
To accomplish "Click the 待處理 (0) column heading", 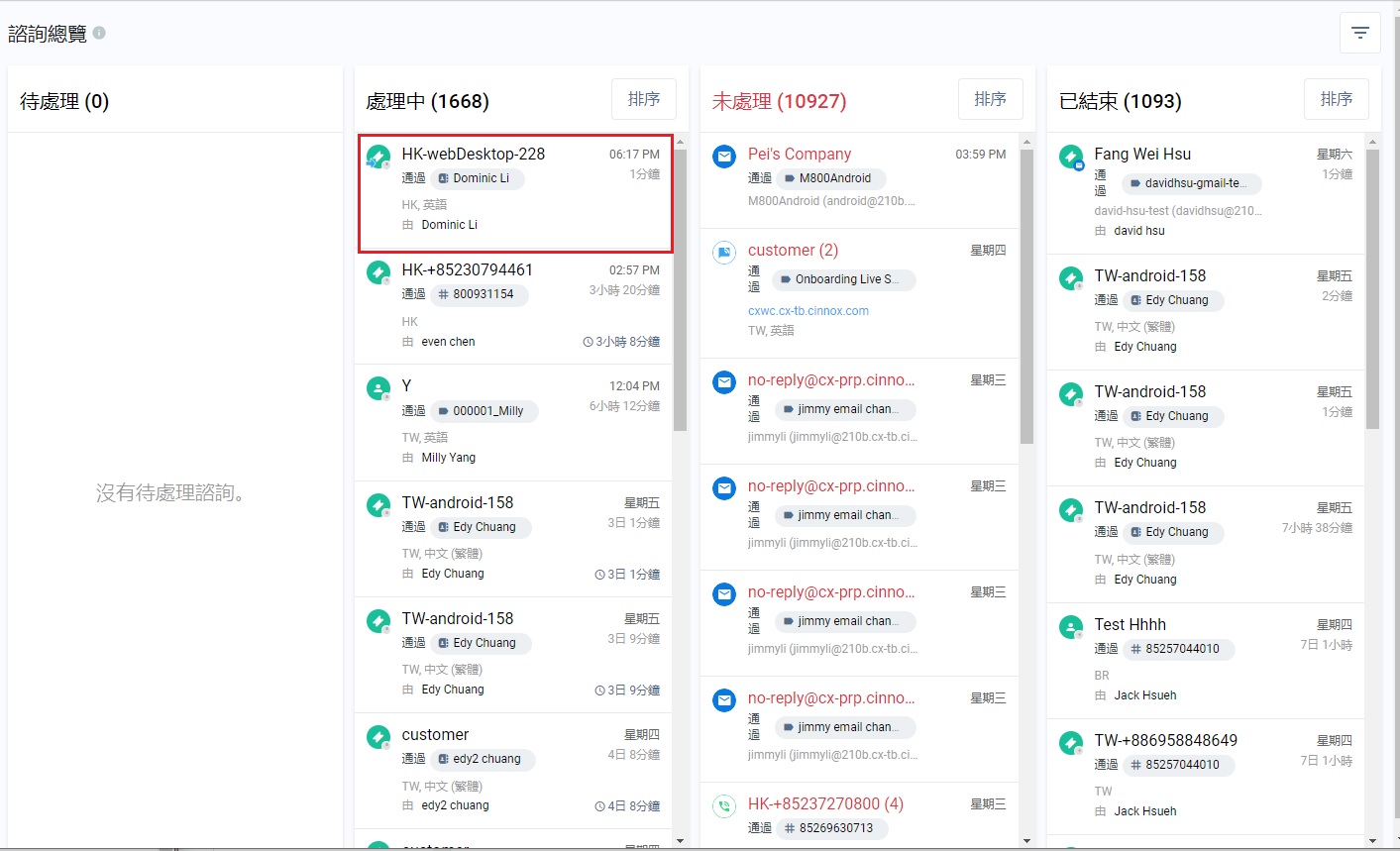I will point(64,101).
